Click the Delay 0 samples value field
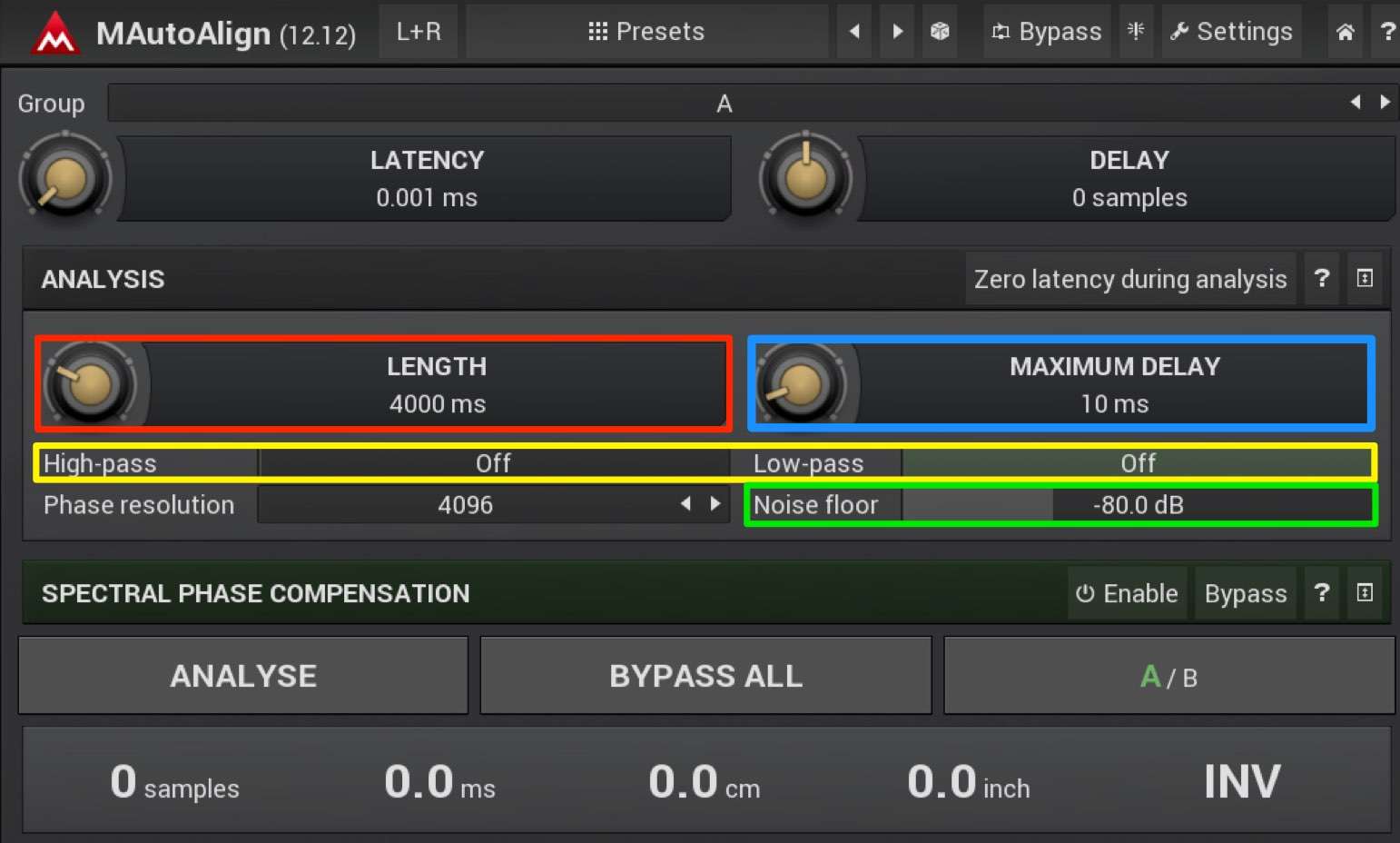 tap(1129, 179)
